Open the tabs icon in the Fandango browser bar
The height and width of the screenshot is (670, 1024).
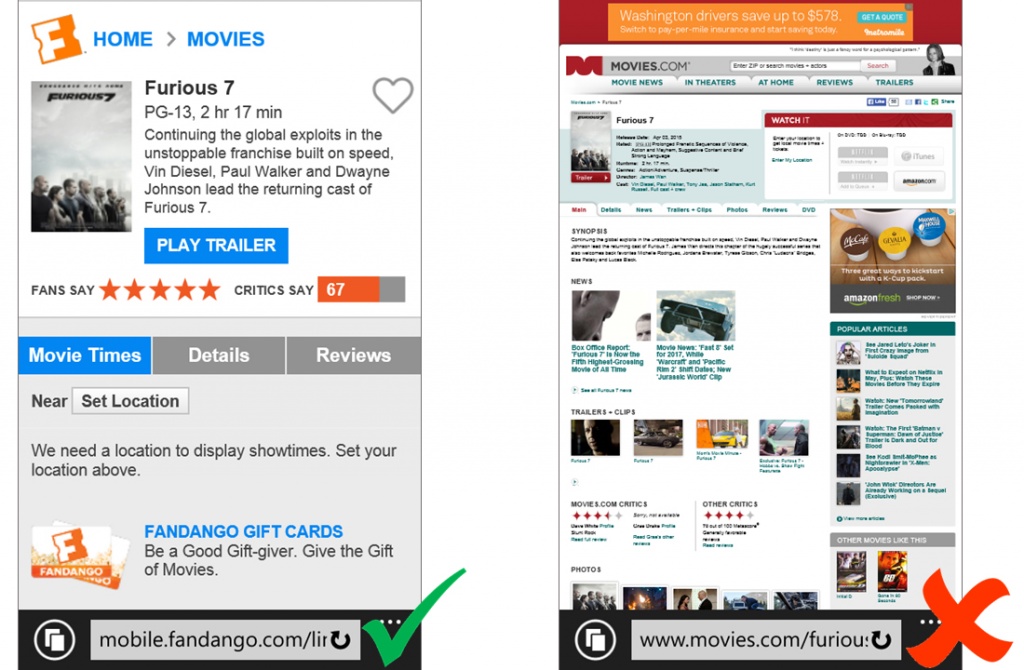pyautogui.click(x=54, y=639)
